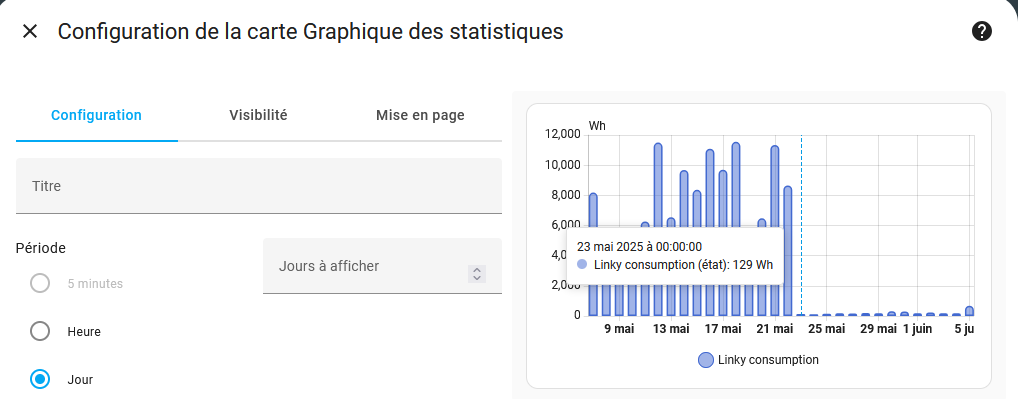Open the Configuration tab
This screenshot has height=399, width=1018.
[x=97, y=115]
